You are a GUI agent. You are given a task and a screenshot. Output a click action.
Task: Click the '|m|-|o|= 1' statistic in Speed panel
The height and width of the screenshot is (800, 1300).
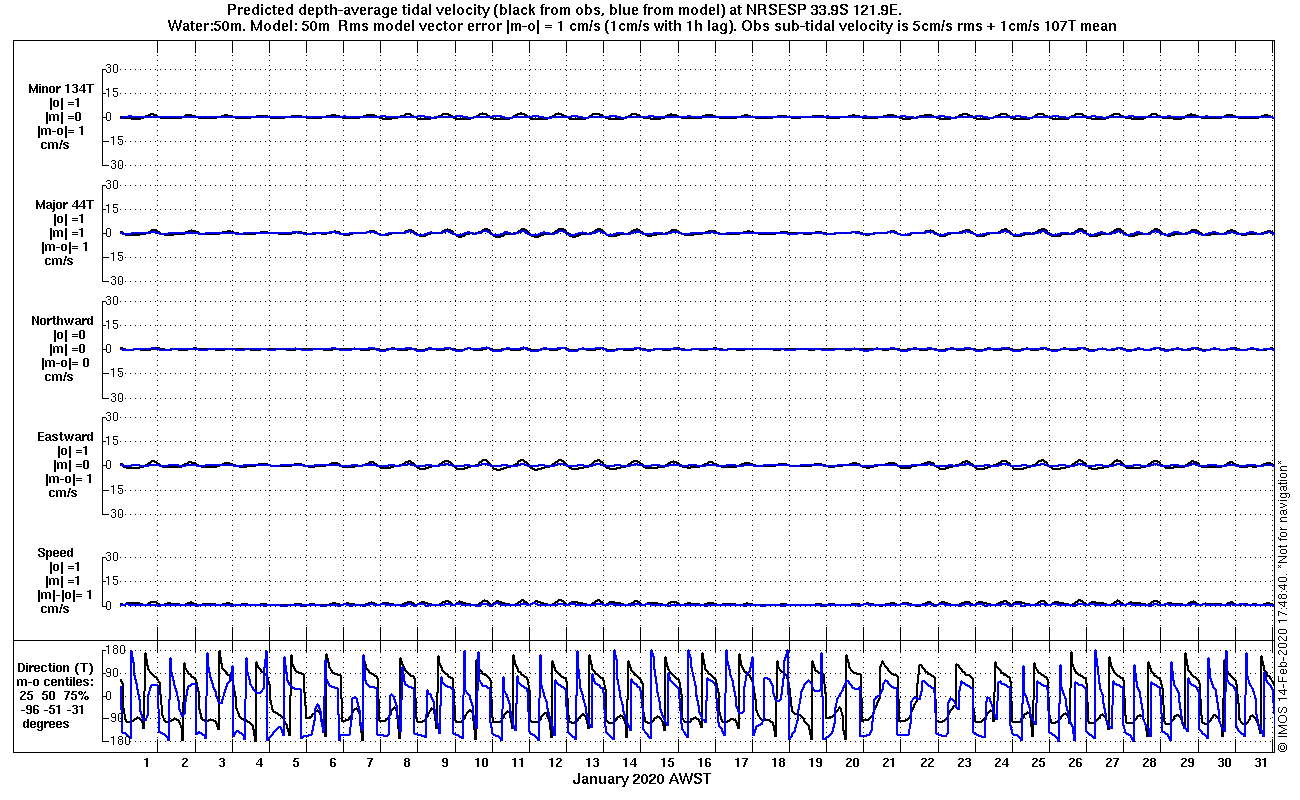point(66,595)
